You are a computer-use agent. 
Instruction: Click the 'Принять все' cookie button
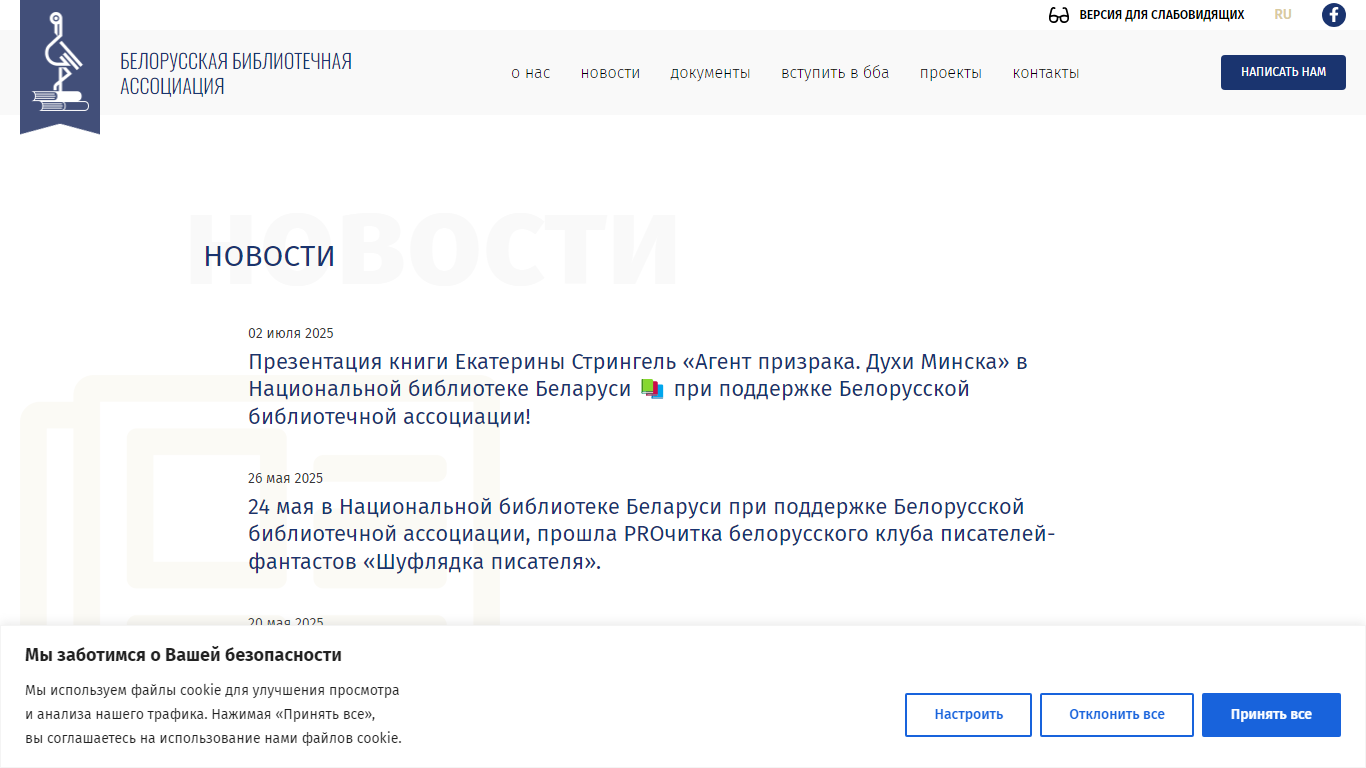pos(1271,715)
